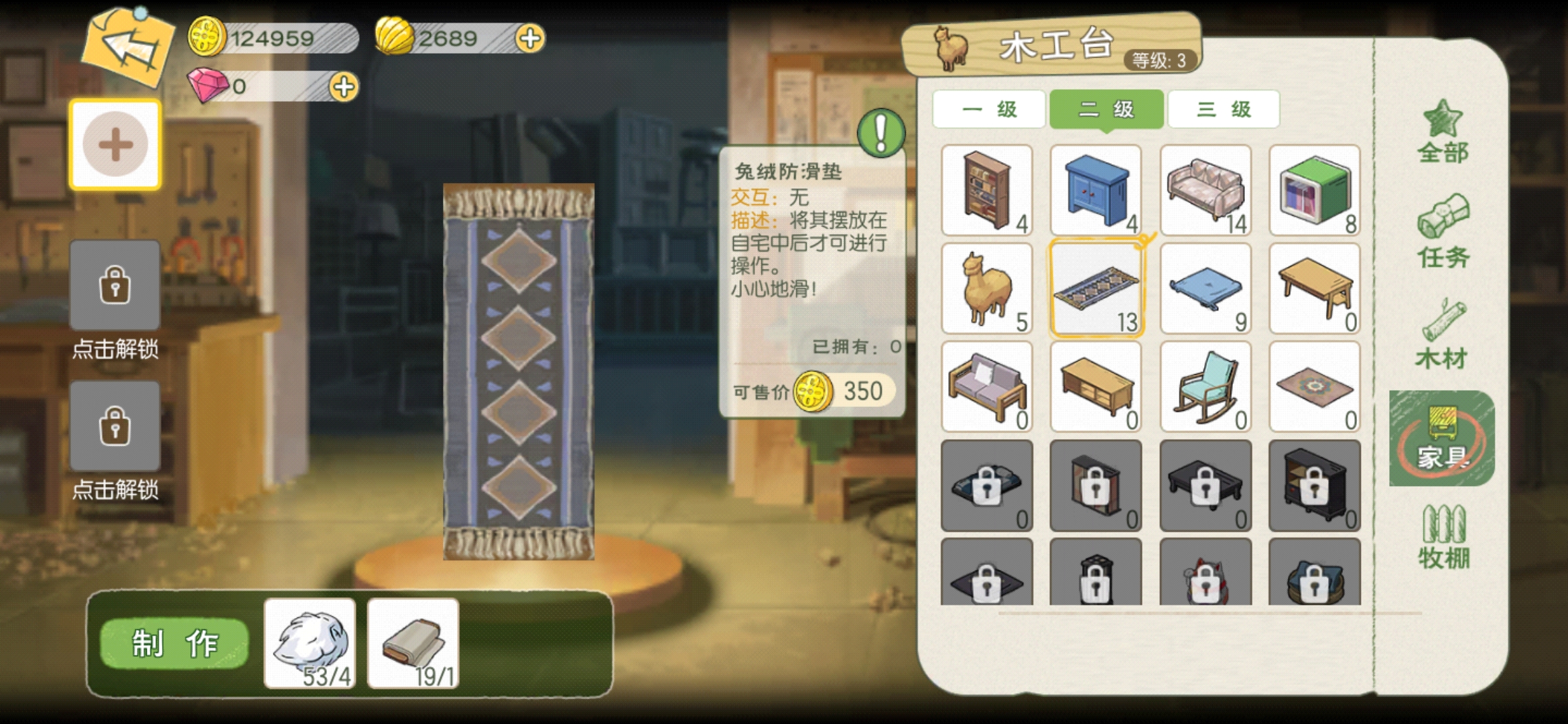Pick the pink sofa item
This screenshot has width=1568, height=724.
pyautogui.click(x=1205, y=190)
